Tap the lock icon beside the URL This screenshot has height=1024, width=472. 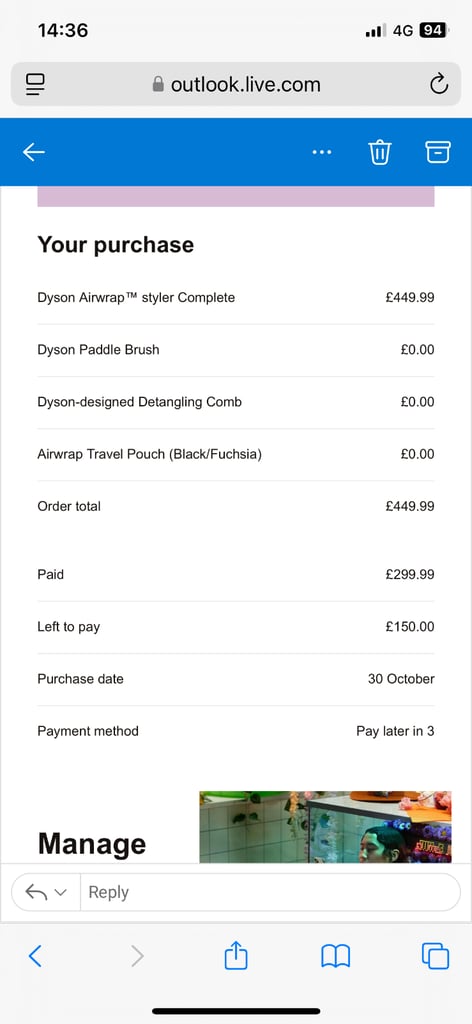[158, 84]
